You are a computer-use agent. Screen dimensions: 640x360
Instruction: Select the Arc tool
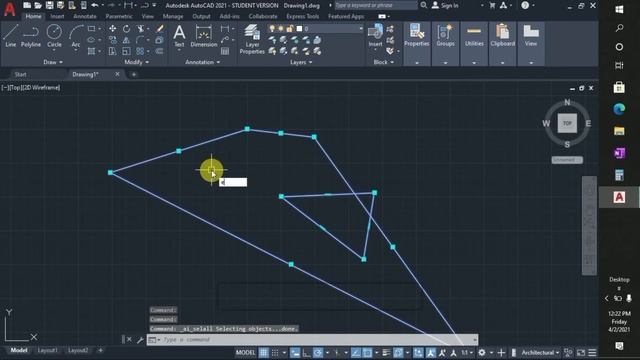[x=76, y=36]
